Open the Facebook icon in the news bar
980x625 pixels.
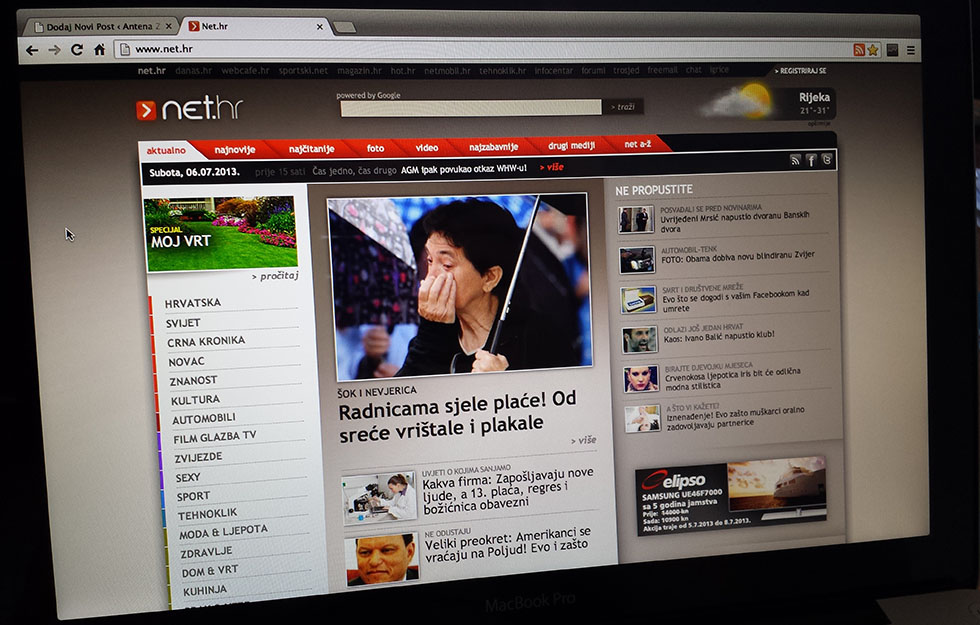pos(811,160)
